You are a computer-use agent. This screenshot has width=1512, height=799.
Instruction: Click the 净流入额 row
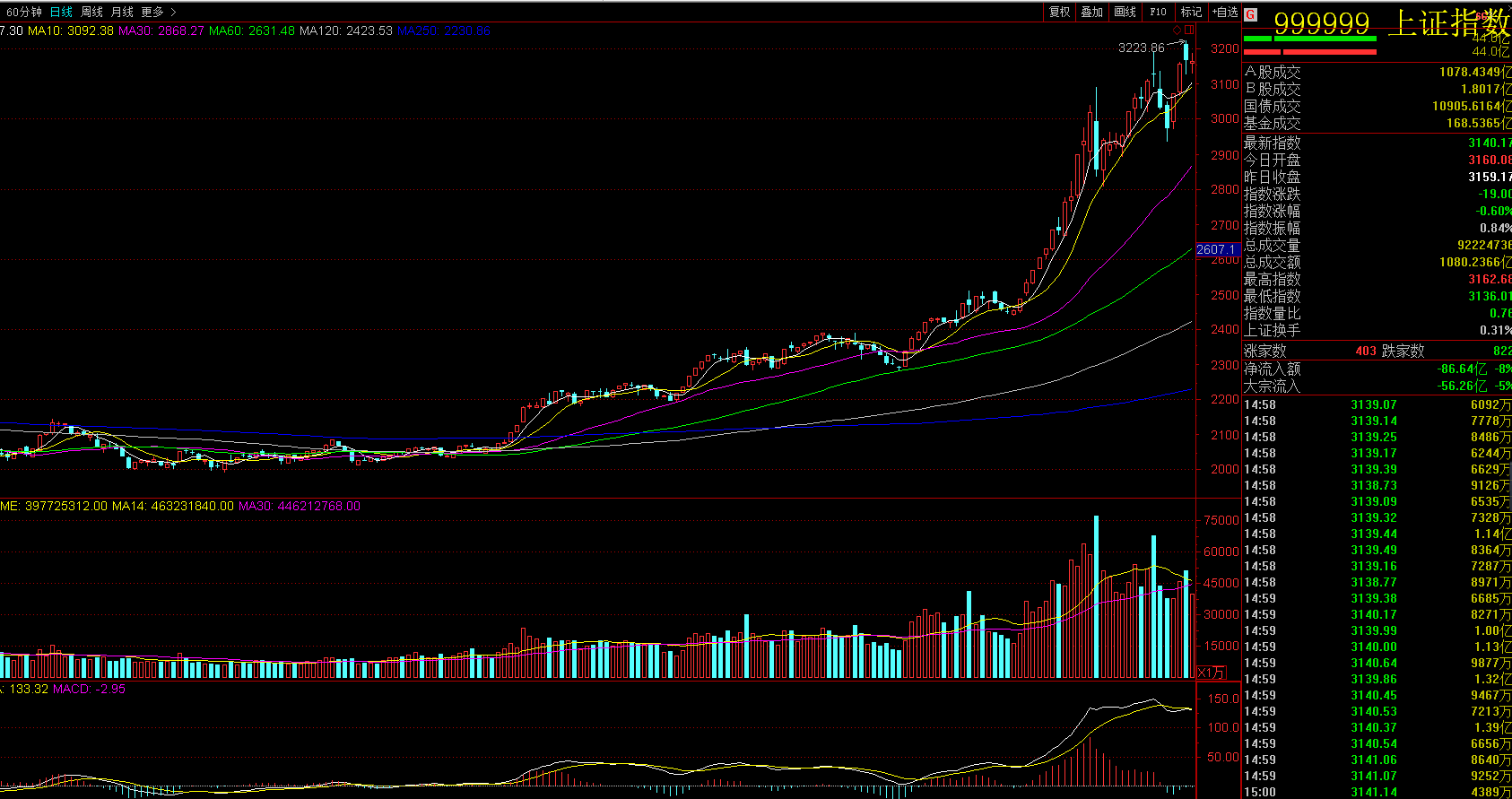pyautogui.click(x=1377, y=369)
